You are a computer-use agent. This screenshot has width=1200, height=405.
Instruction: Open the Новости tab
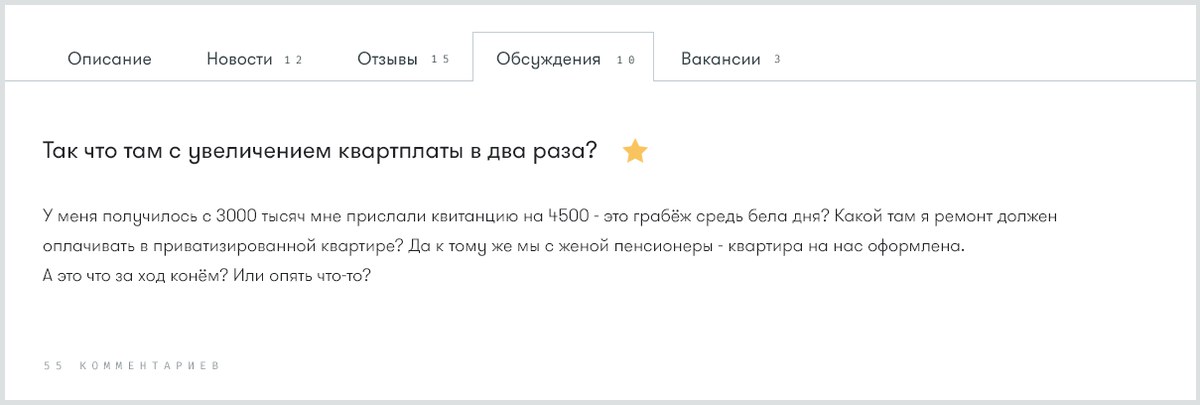click(239, 59)
